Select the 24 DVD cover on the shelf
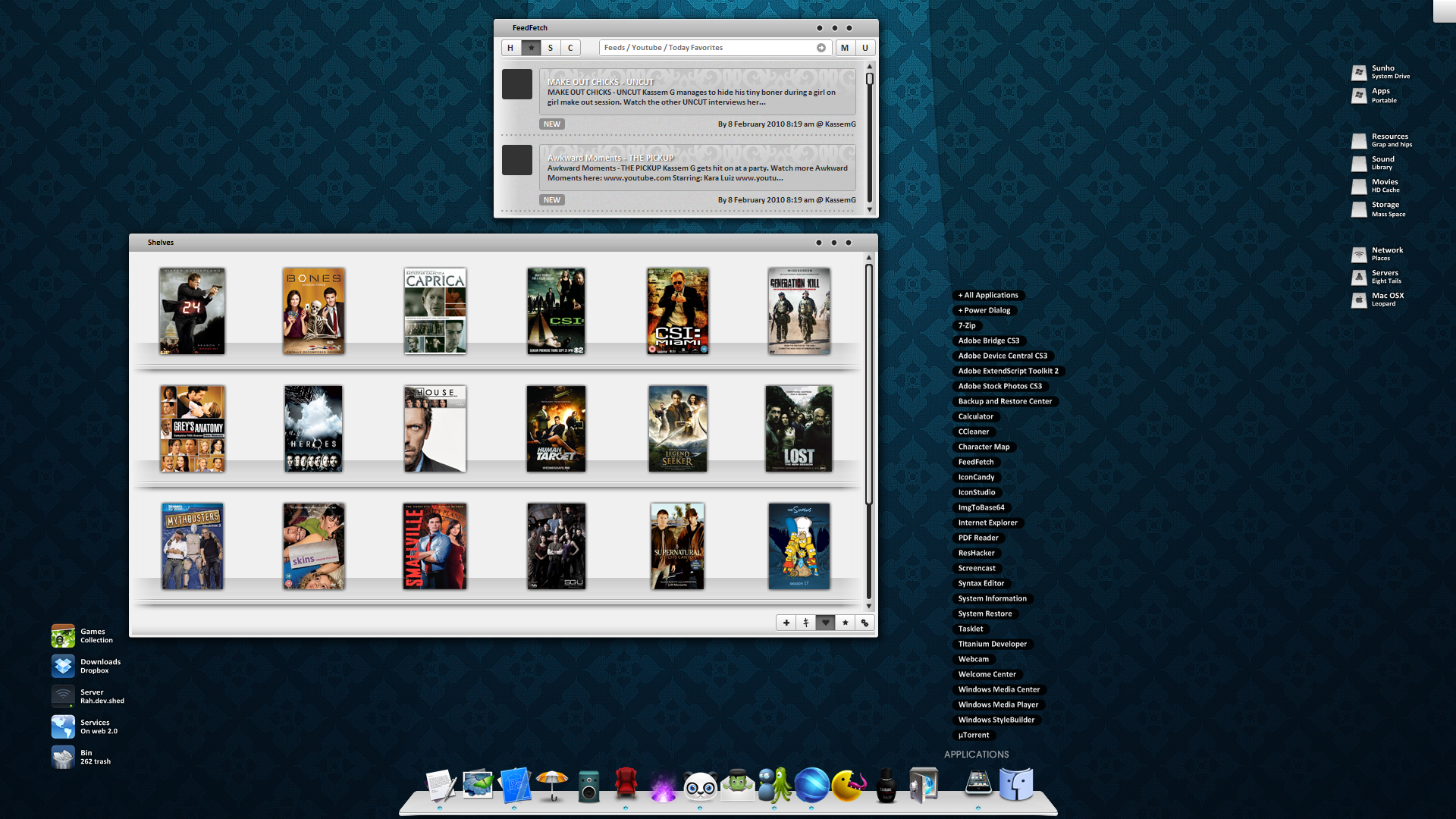 pyautogui.click(x=192, y=311)
